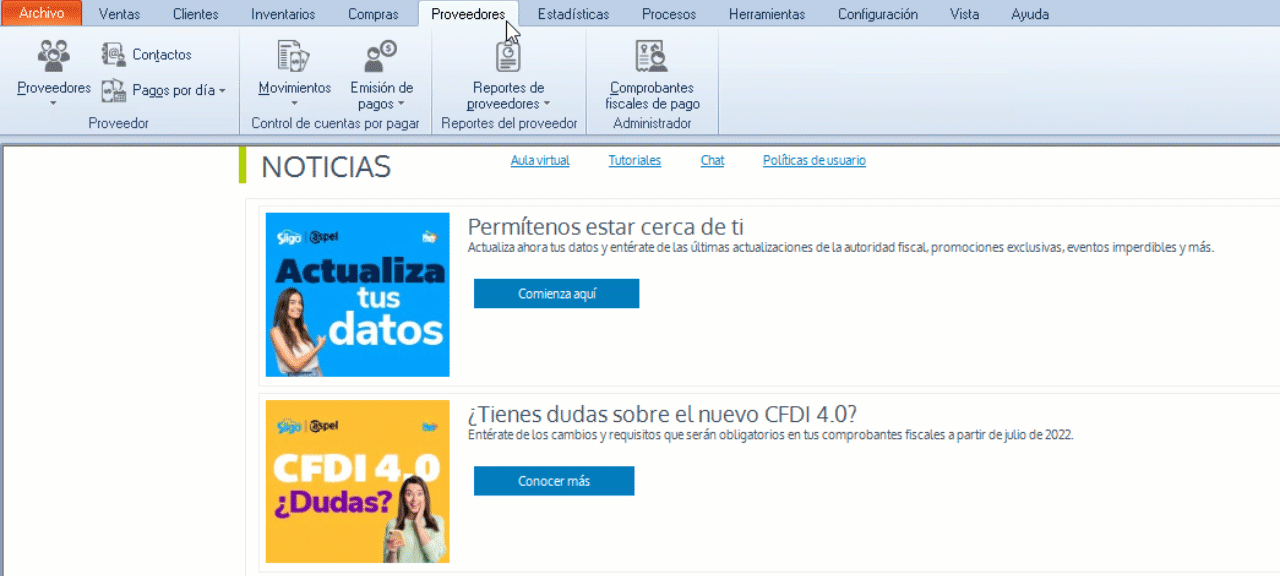The width and height of the screenshot is (1280, 576).
Task: Expand the Proveedores dropdown arrow in ribbon
Action: [53, 103]
